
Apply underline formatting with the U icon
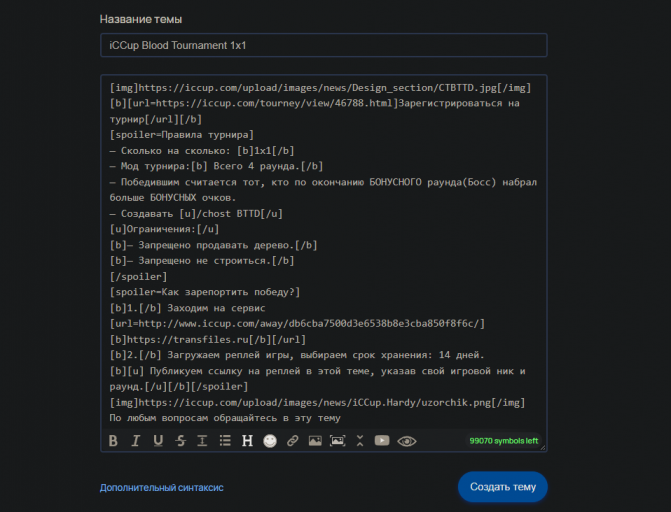coord(158,441)
